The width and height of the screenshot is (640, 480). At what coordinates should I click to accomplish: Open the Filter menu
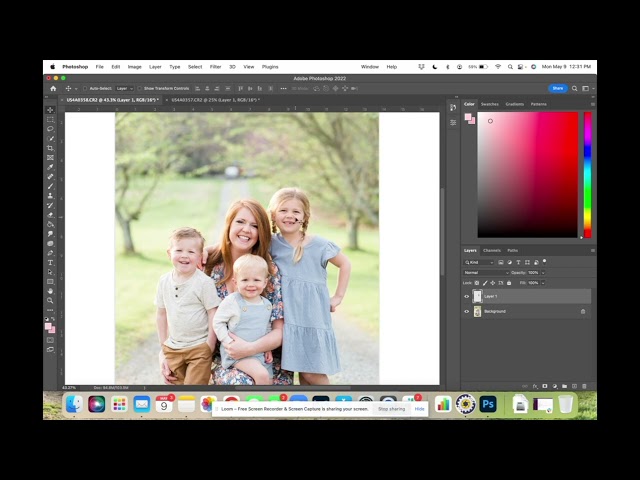click(x=216, y=67)
